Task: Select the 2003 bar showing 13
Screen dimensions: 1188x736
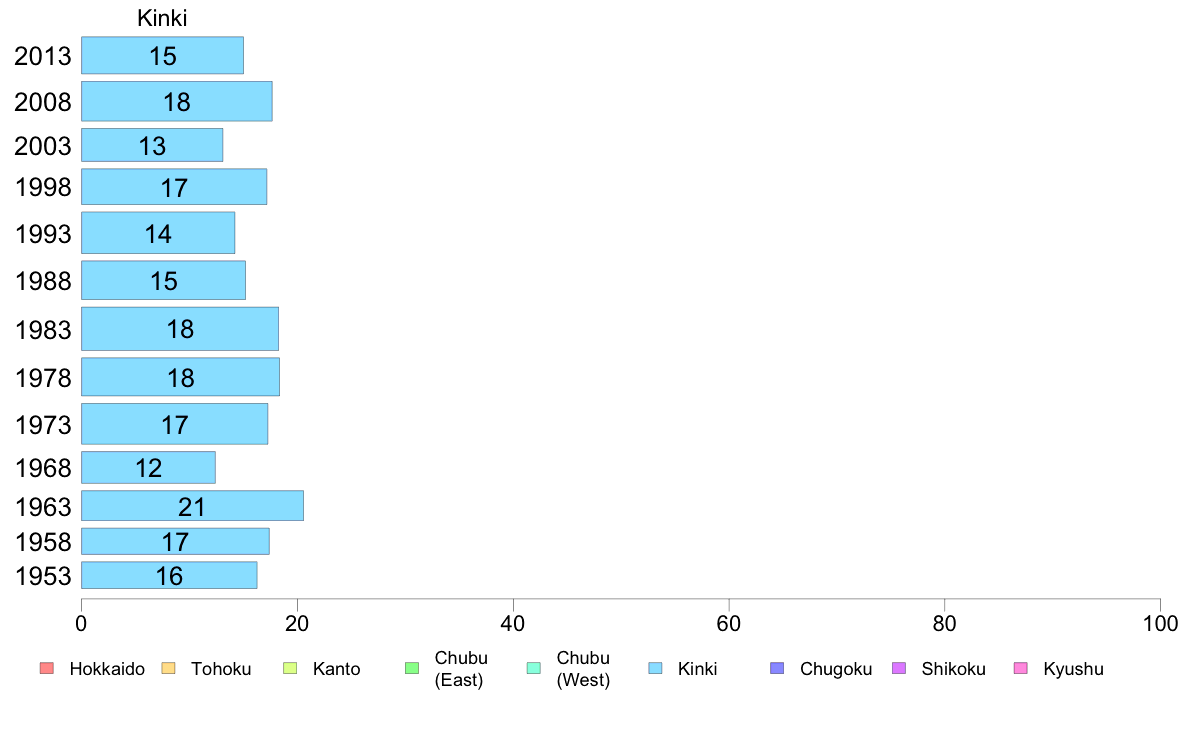Action: click(x=152, y=145)
